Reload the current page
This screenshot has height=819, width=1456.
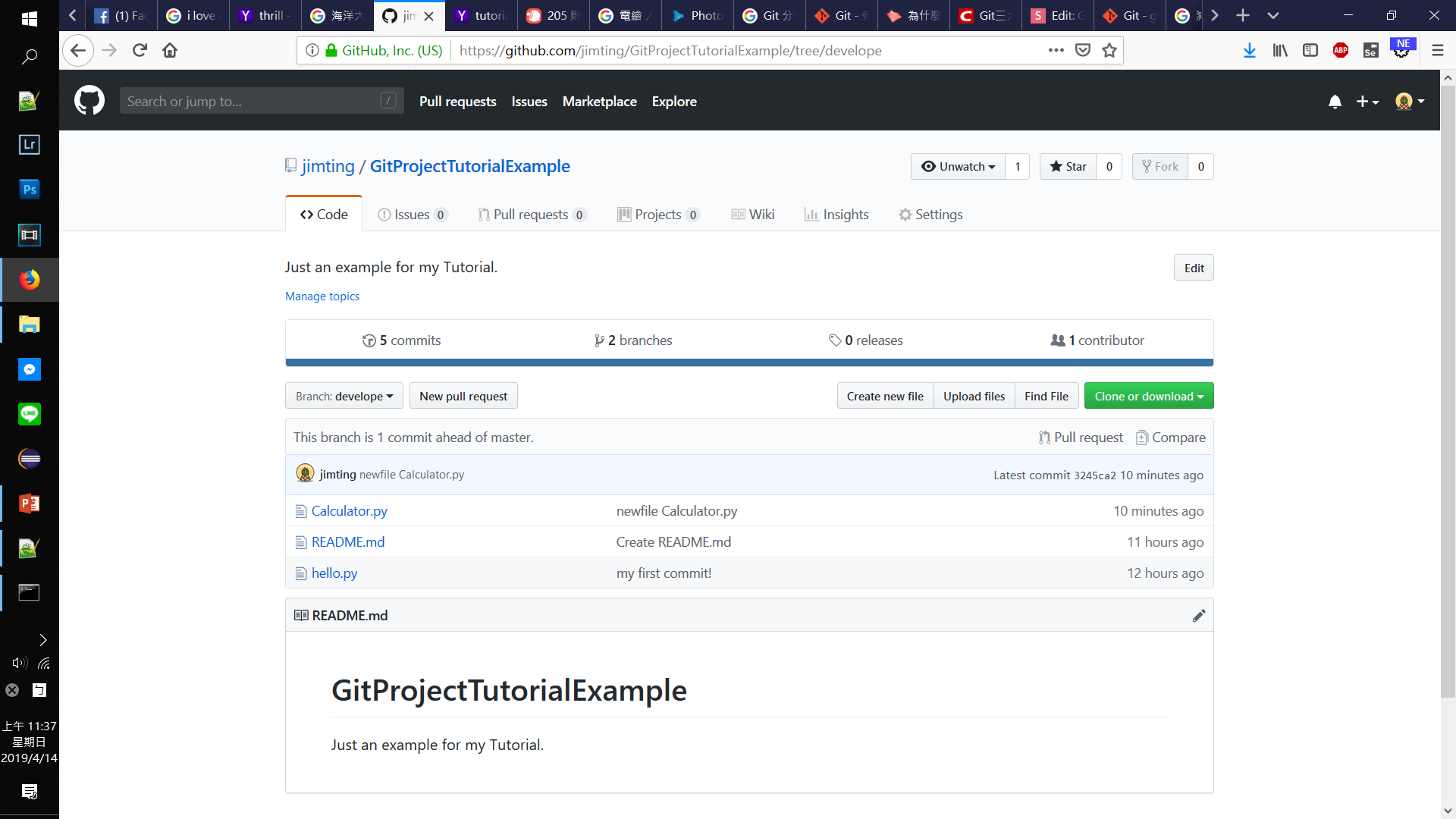140,50
